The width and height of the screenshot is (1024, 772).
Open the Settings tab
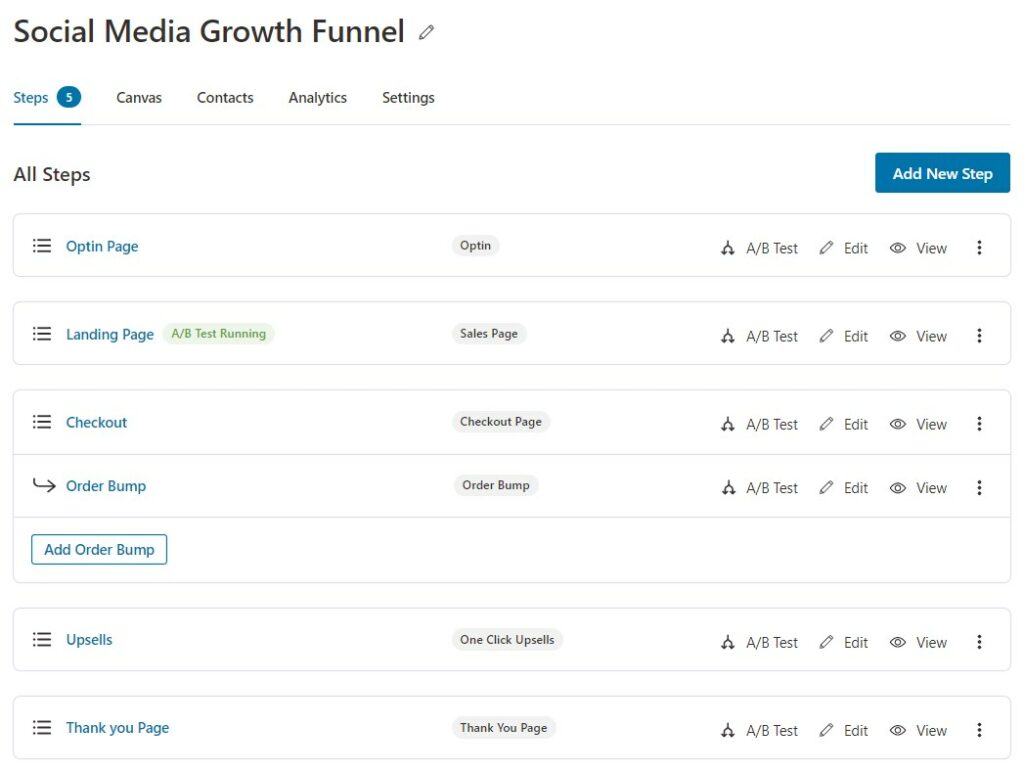click(x=408, y=98)
